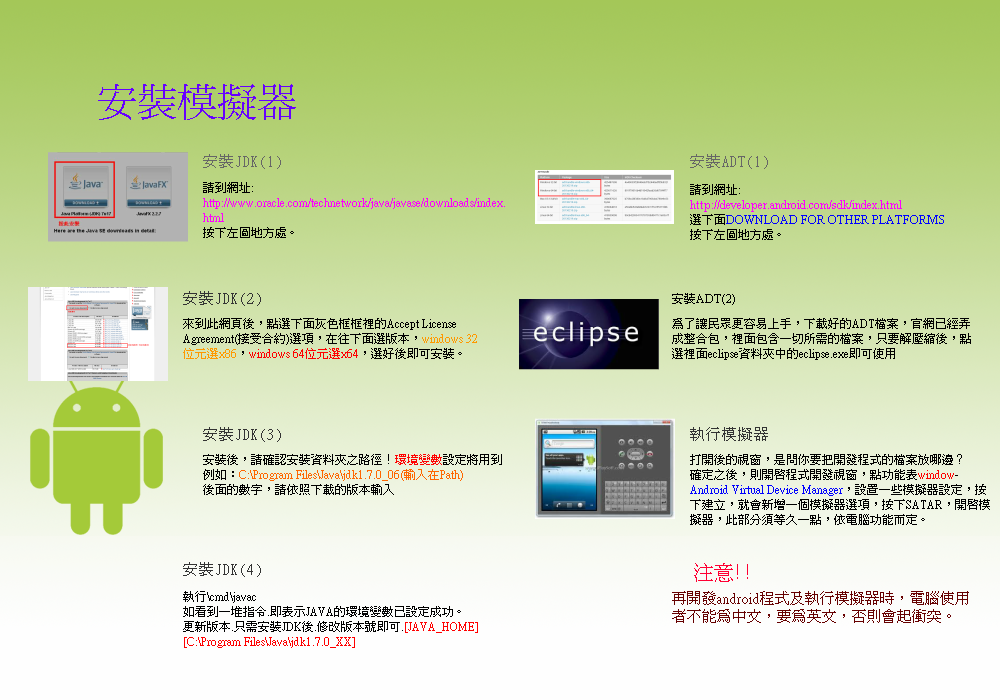Click the 安裝JDK(1) heading
The image size is (1000, 700).
click(x=242, y=162)
